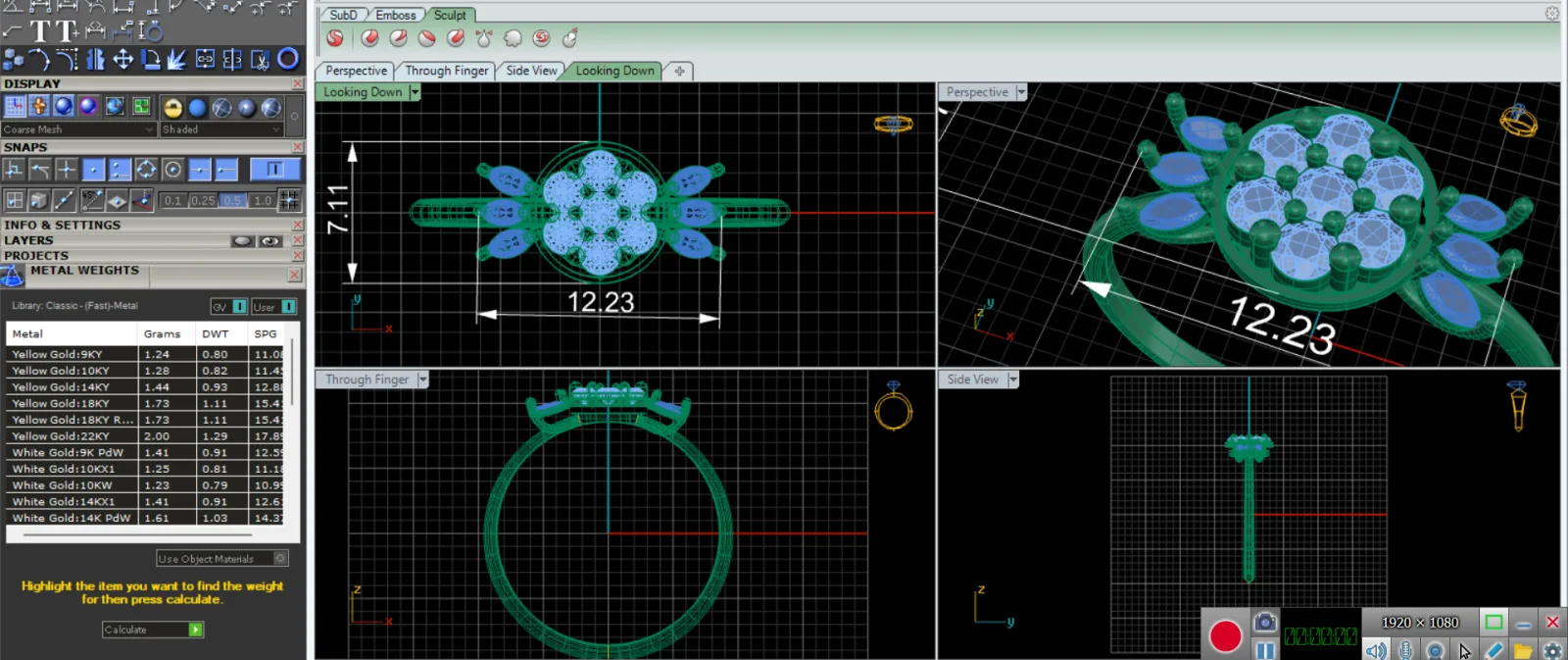Select the first Sculpt brush icon
Screen dimensions: 1568x660
coord(335,38)
